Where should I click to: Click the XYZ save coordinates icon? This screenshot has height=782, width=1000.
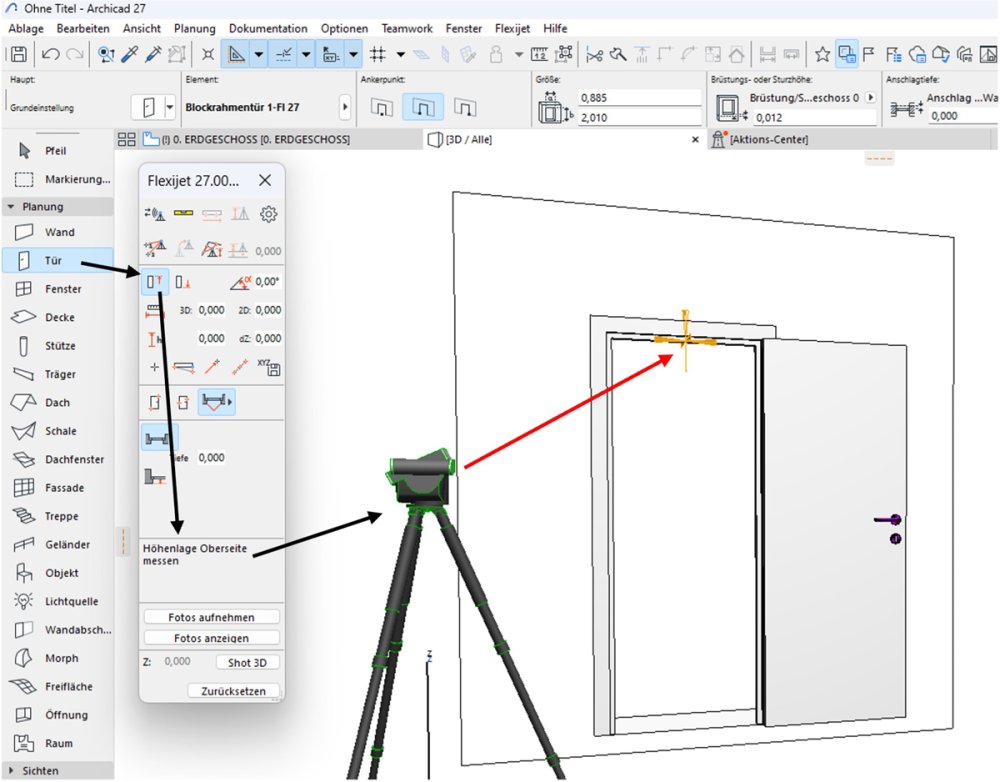click(269, 367)
